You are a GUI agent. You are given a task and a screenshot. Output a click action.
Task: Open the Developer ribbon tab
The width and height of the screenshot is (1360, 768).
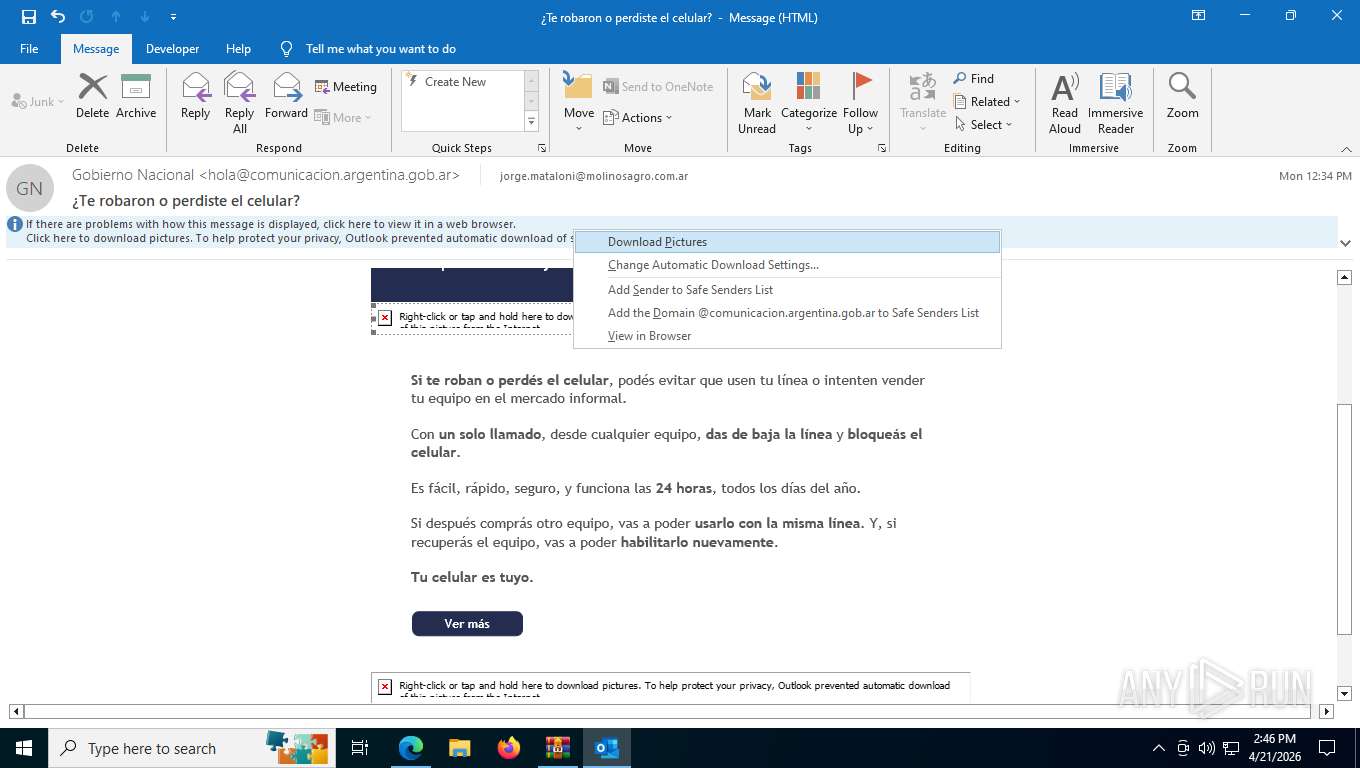click(x=172, y=48)
